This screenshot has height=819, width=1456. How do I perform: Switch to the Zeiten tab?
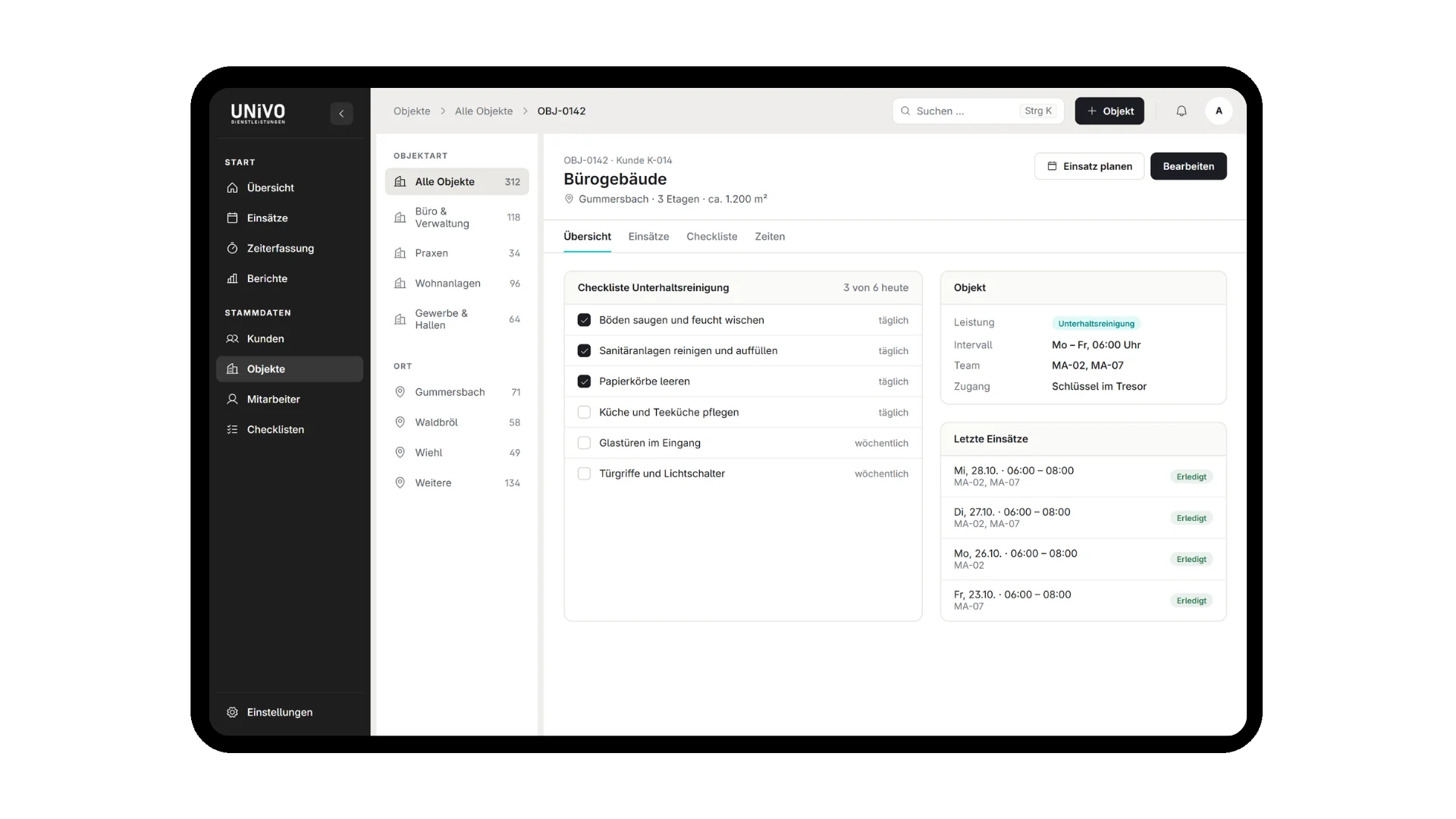tap(770, 237)
